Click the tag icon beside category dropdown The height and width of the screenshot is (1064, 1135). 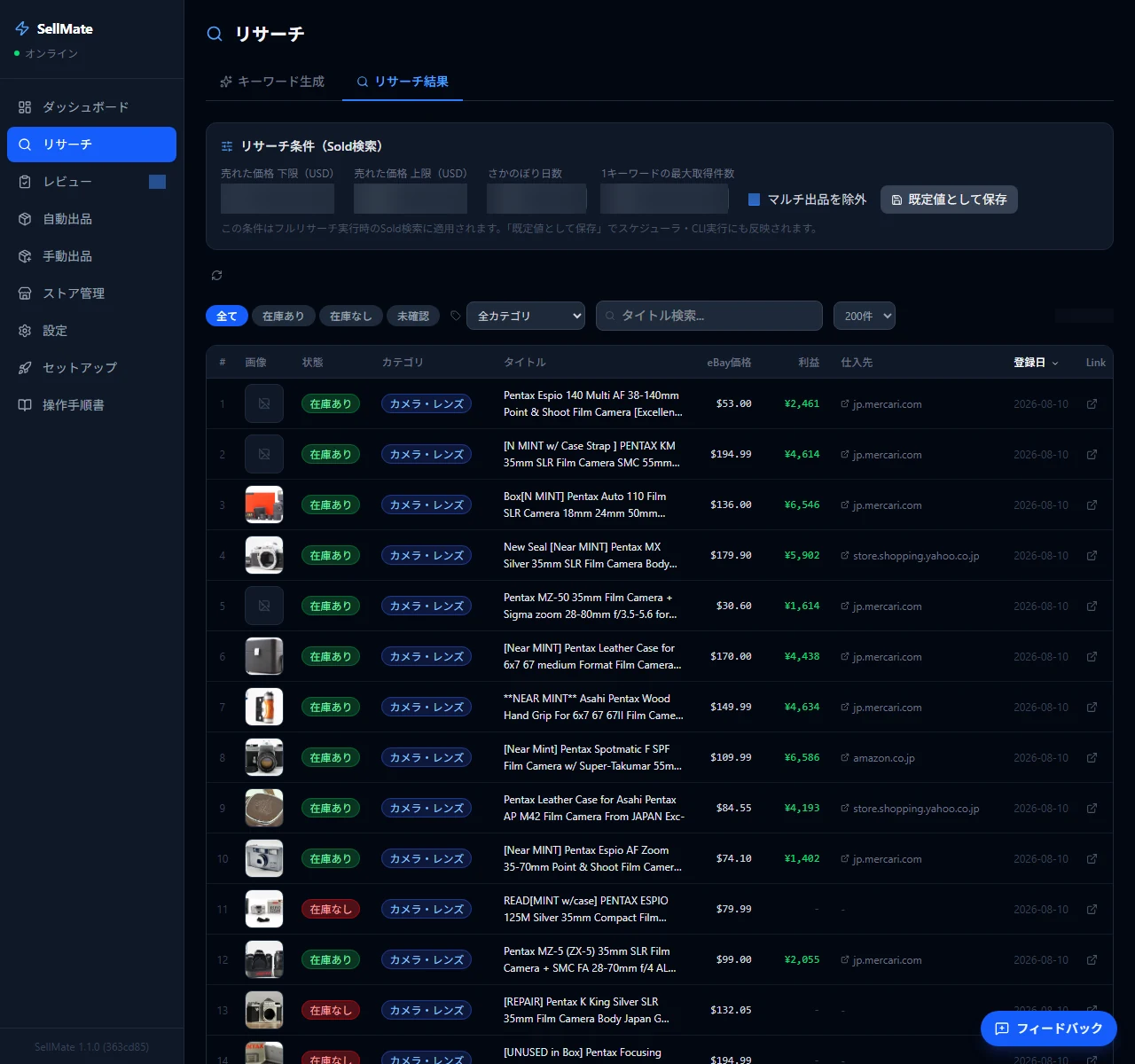(x=455, y=316)
